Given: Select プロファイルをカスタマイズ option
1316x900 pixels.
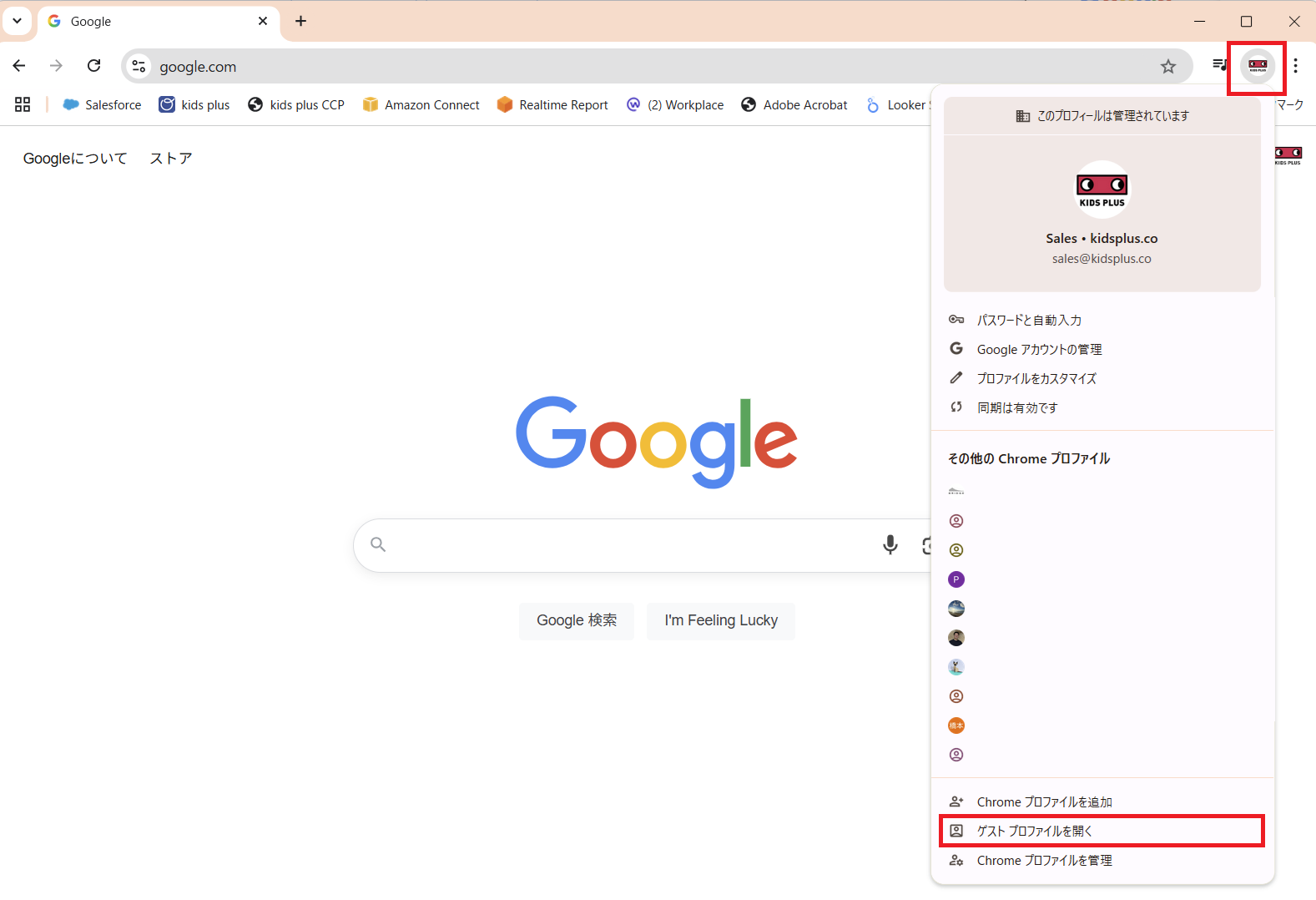Looking at the screenshot, I should point(1102,378).
